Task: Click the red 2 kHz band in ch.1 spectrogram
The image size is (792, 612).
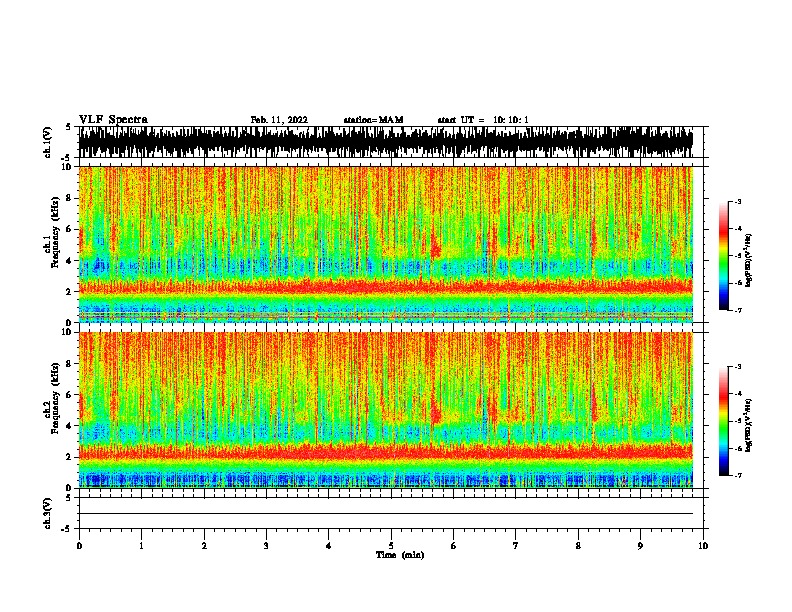Action: click(385, 288)
